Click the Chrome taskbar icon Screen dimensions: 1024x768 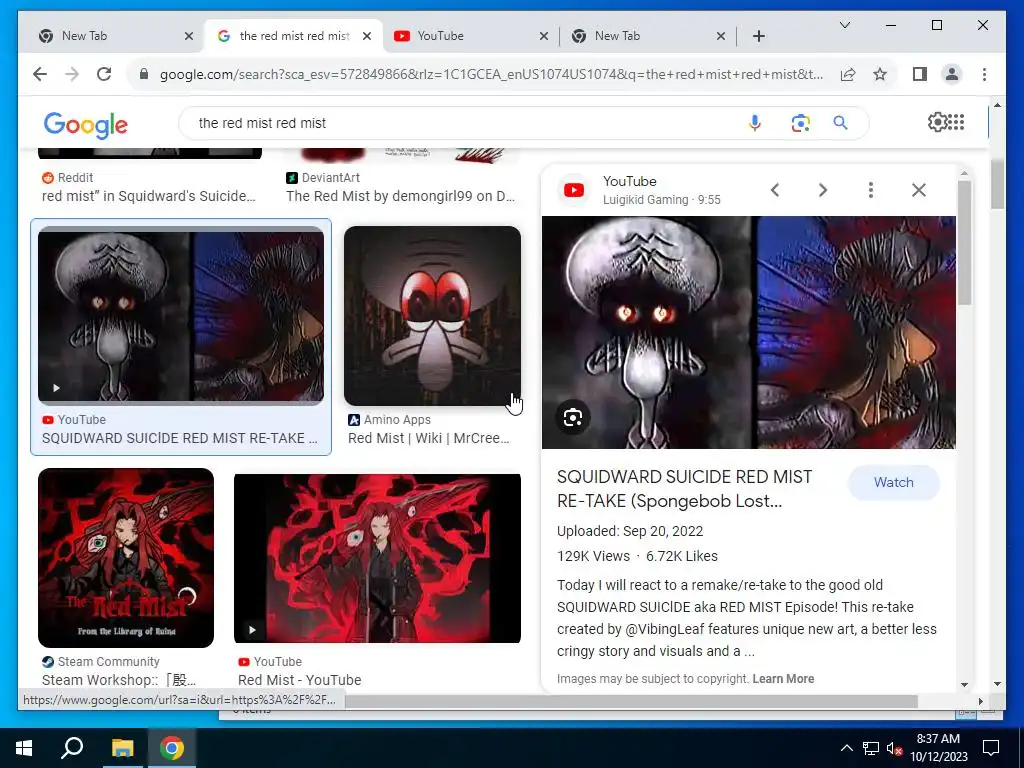[172, 748]
